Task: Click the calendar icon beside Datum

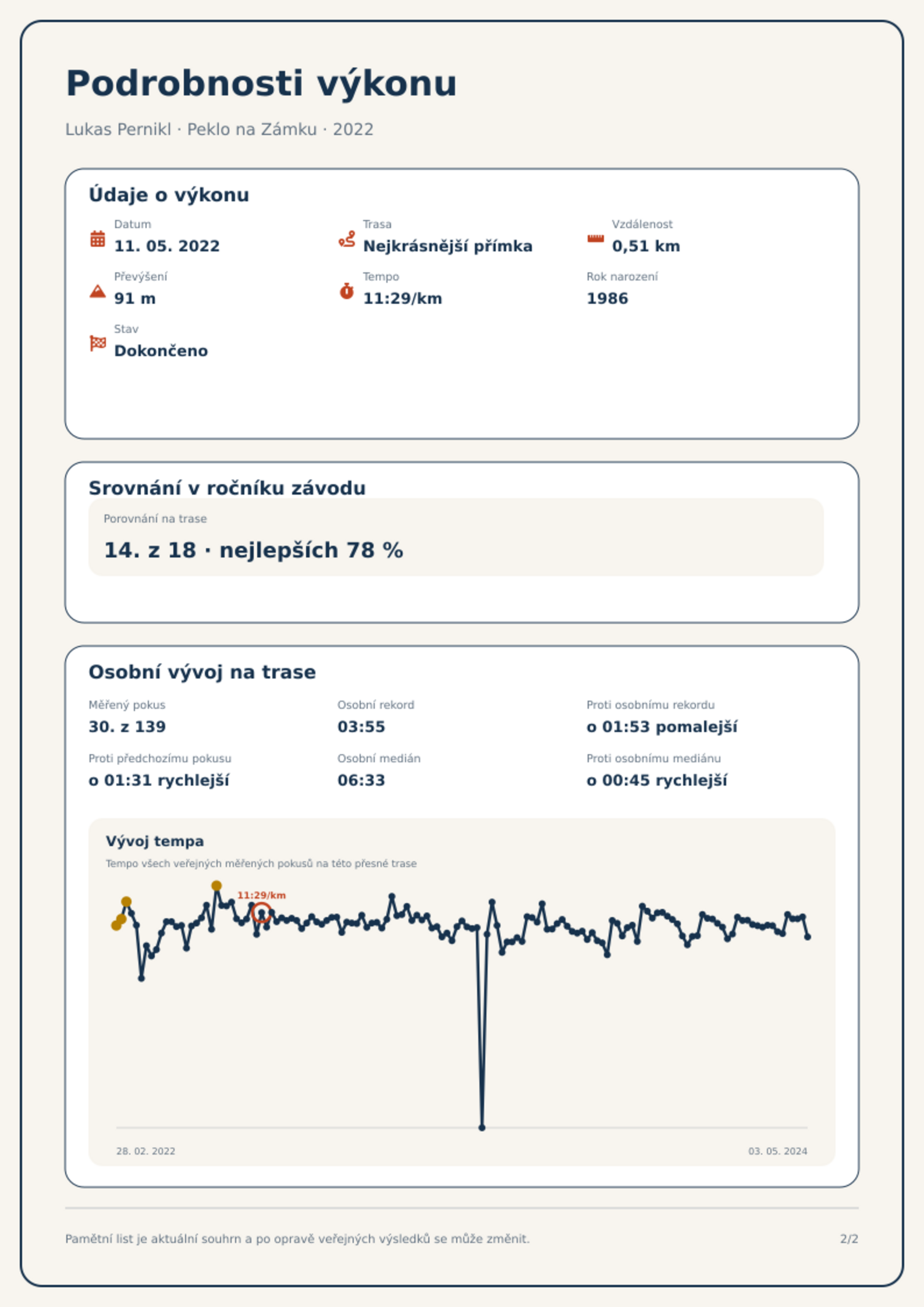Action: (98, 239)
